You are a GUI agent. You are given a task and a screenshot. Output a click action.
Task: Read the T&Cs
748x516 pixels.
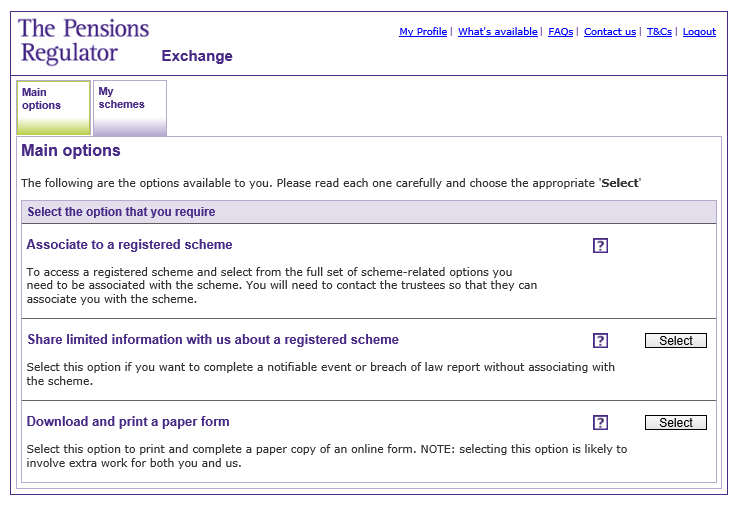(659, 32)
